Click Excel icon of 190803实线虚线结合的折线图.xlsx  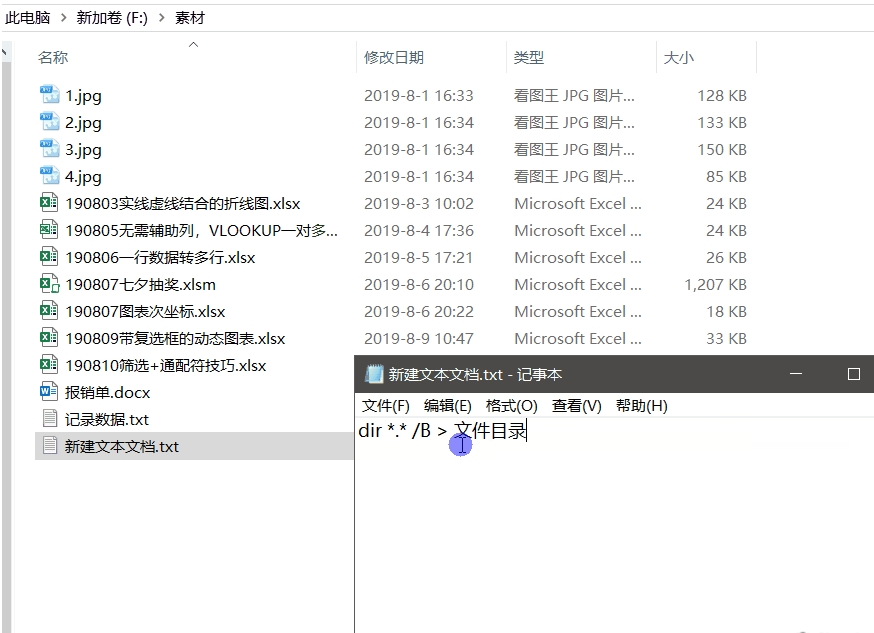pos(49,203)
